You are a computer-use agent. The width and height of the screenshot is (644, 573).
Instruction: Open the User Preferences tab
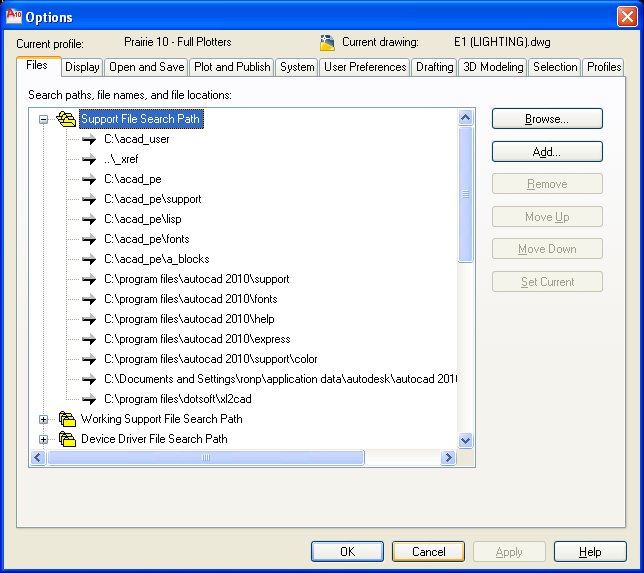[x=365, y=67]
